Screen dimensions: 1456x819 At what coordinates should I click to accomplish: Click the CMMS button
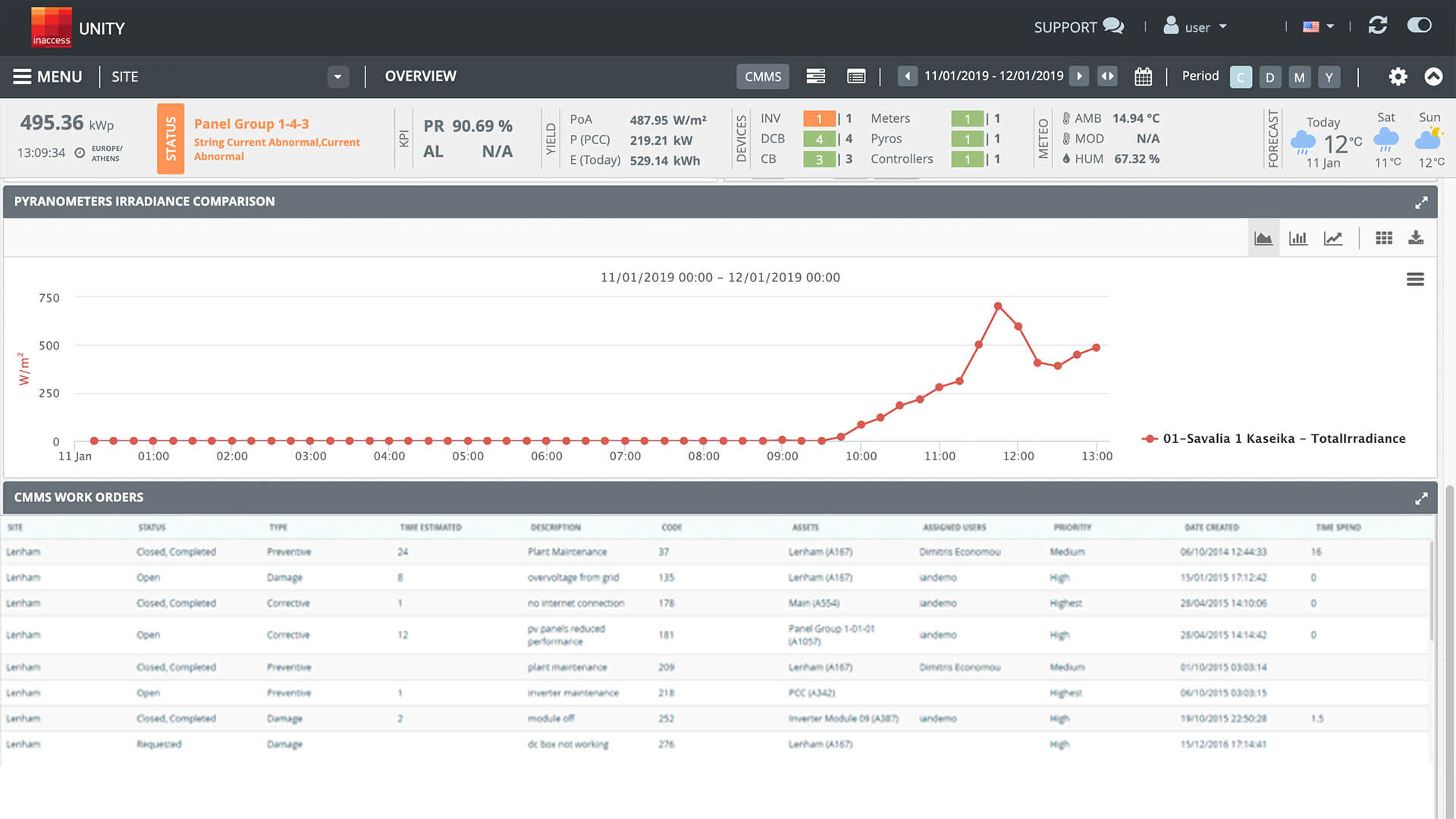pos(763,77)
